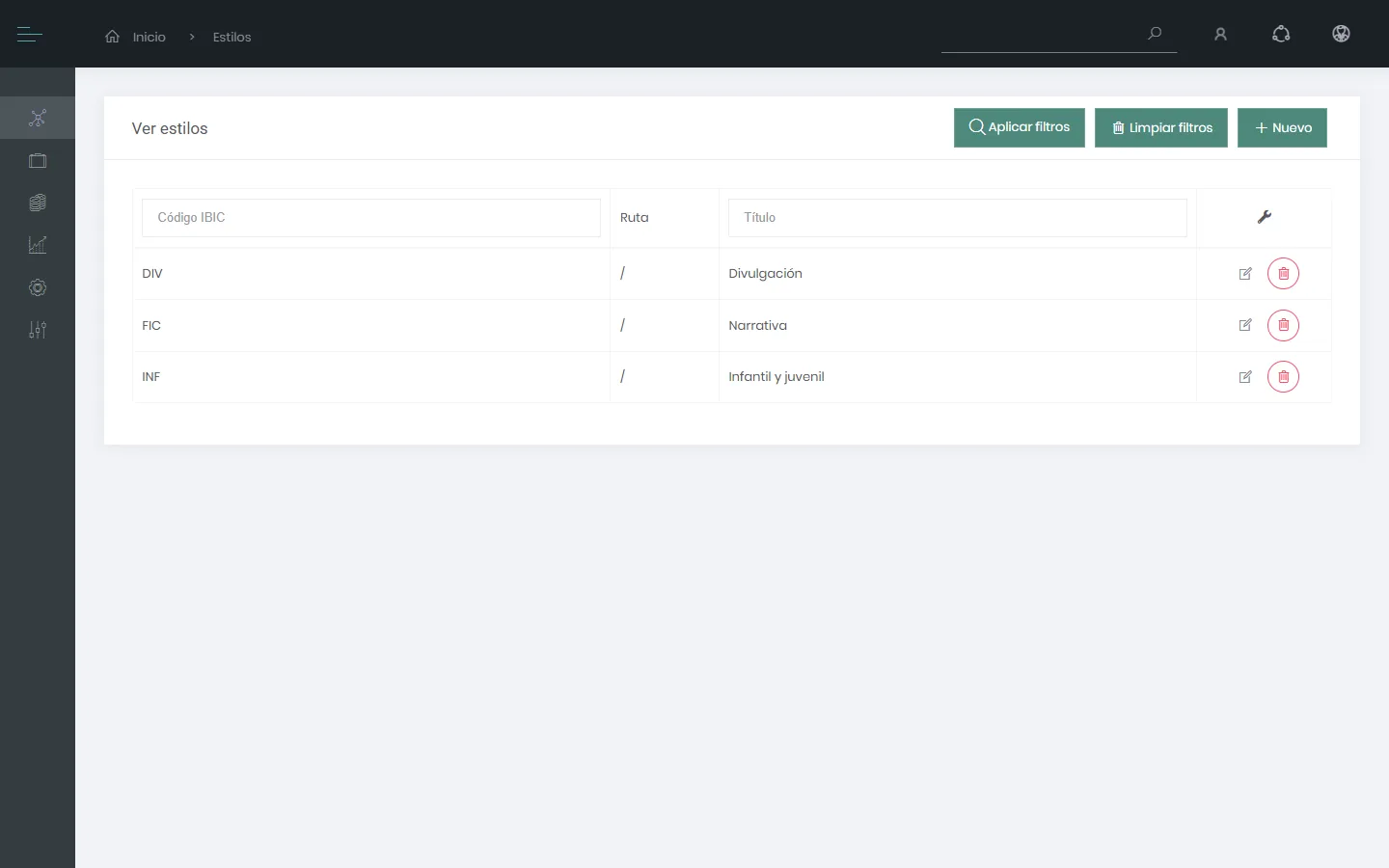Open the sliders adjustments sidebar icon

point(38,330)
